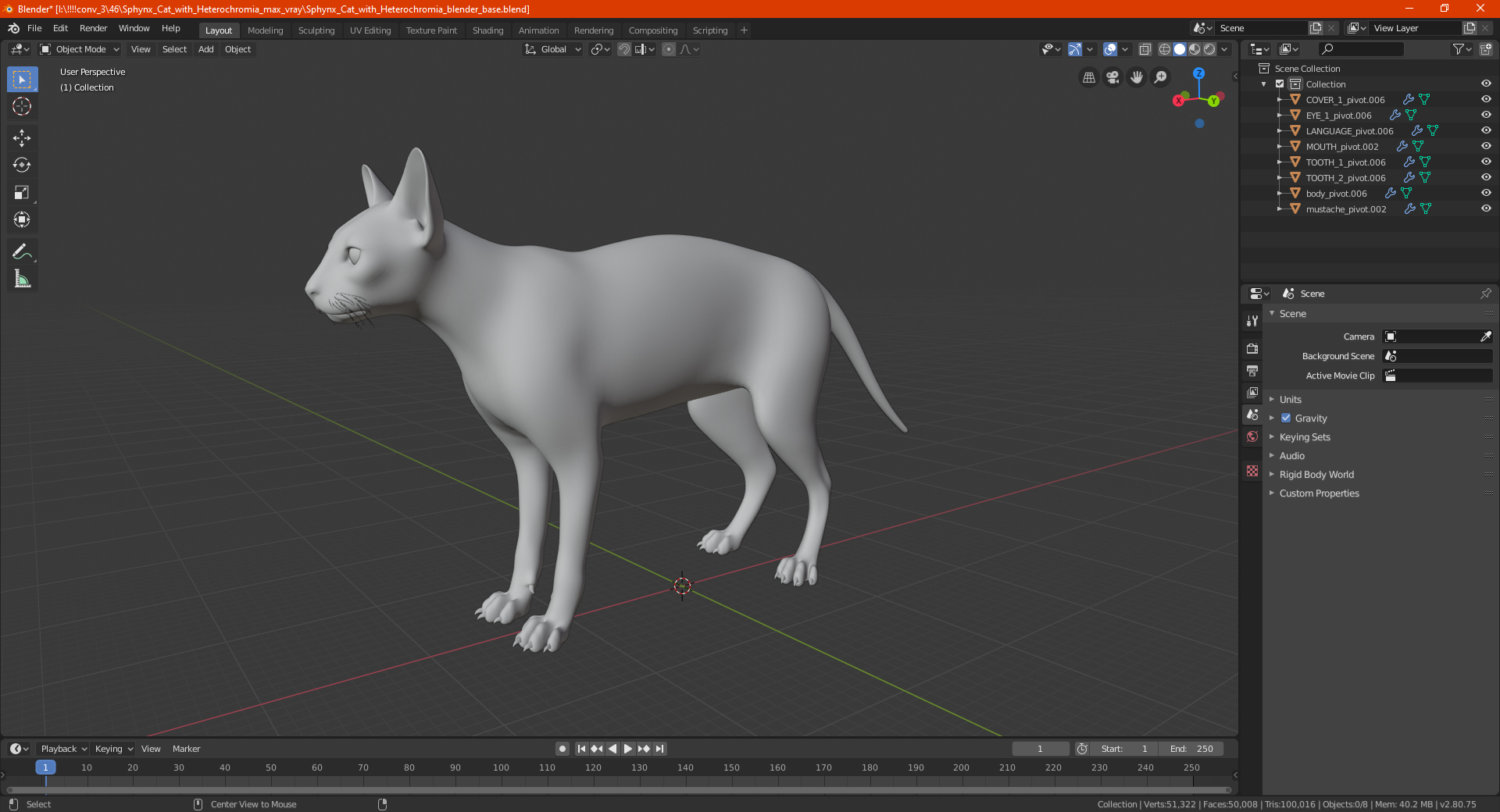This screenshot has height=812, width=1500.
Task: Select the Move tool
Action: coord(22,138)
